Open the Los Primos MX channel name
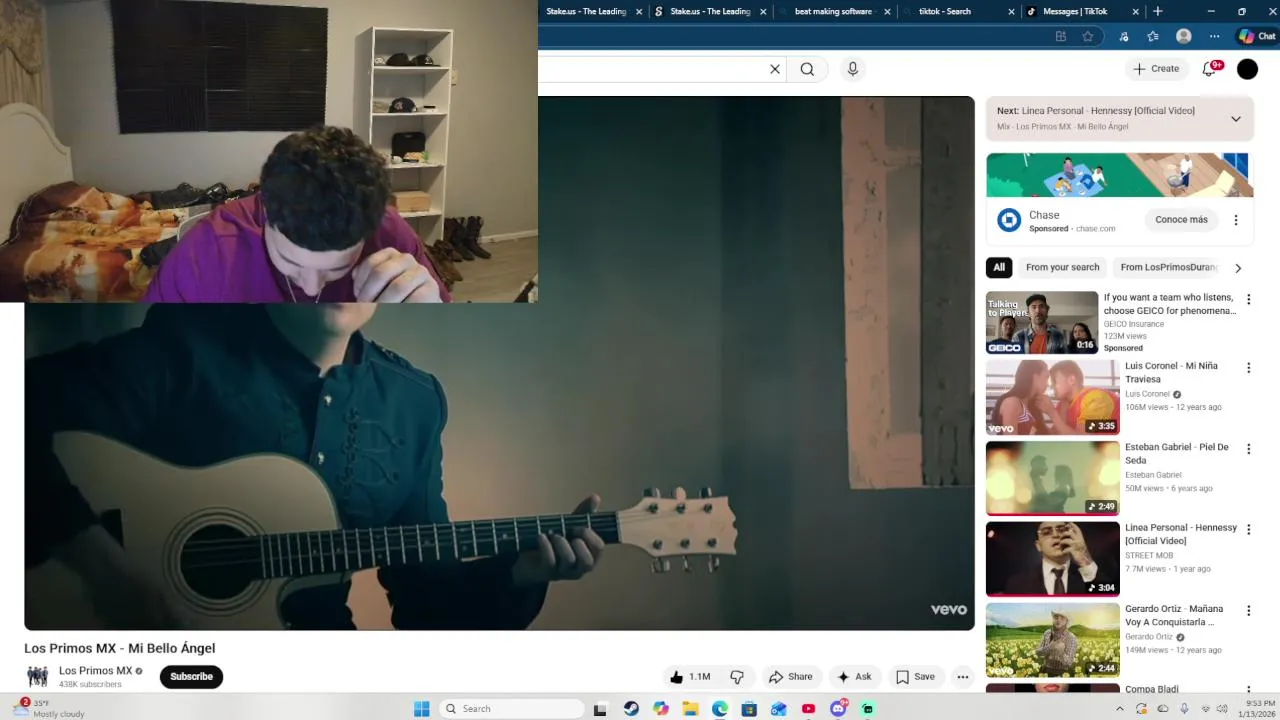The height and width of the screenshot is (720, 1280). pyautogui.click(x=95, y=671)
